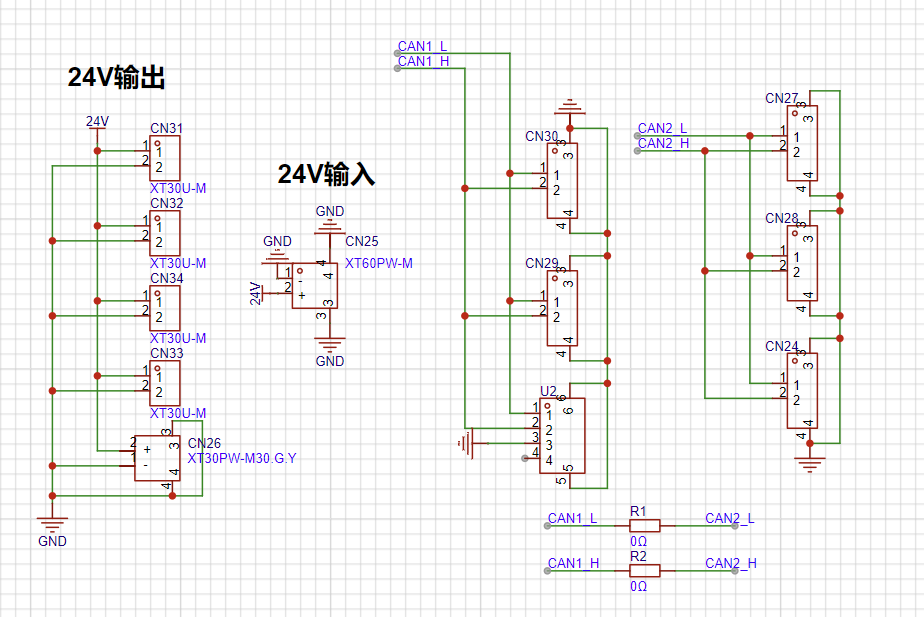Viewport: 924px width, 617px height.
Task: Click the CAN2_L net label left of CN27
Action: pyautogui.click(x=662, y=128)
